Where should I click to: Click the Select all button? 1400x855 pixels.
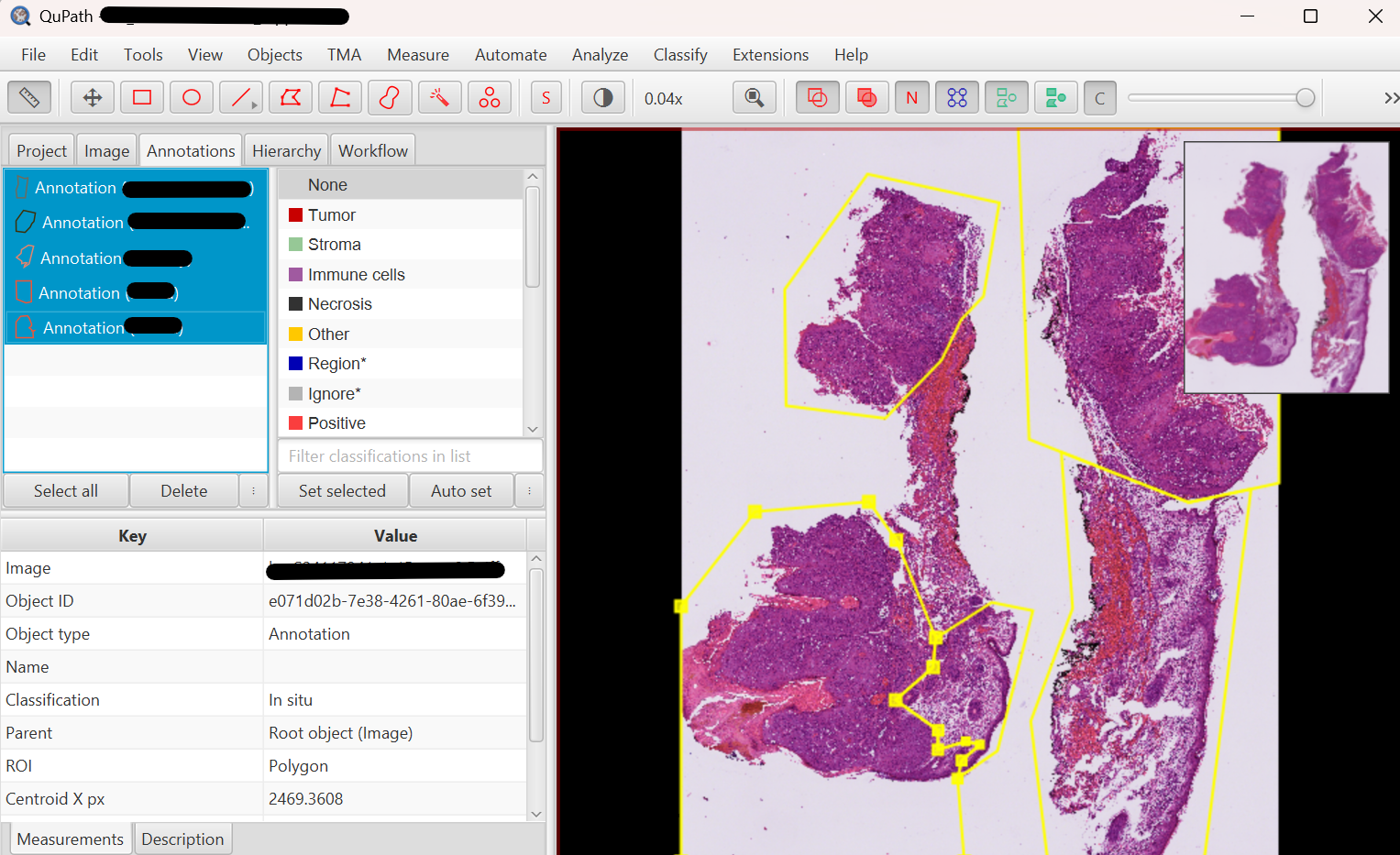[66, 491]
